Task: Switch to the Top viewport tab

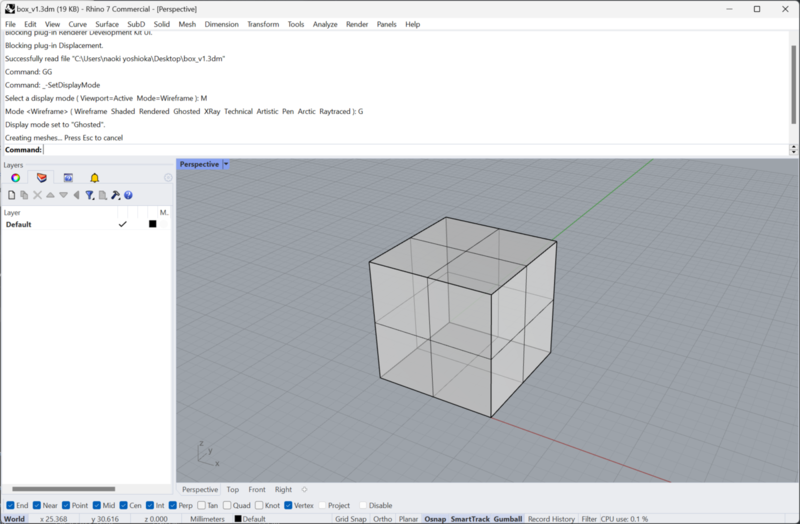Action: click(x=233, y=489)
